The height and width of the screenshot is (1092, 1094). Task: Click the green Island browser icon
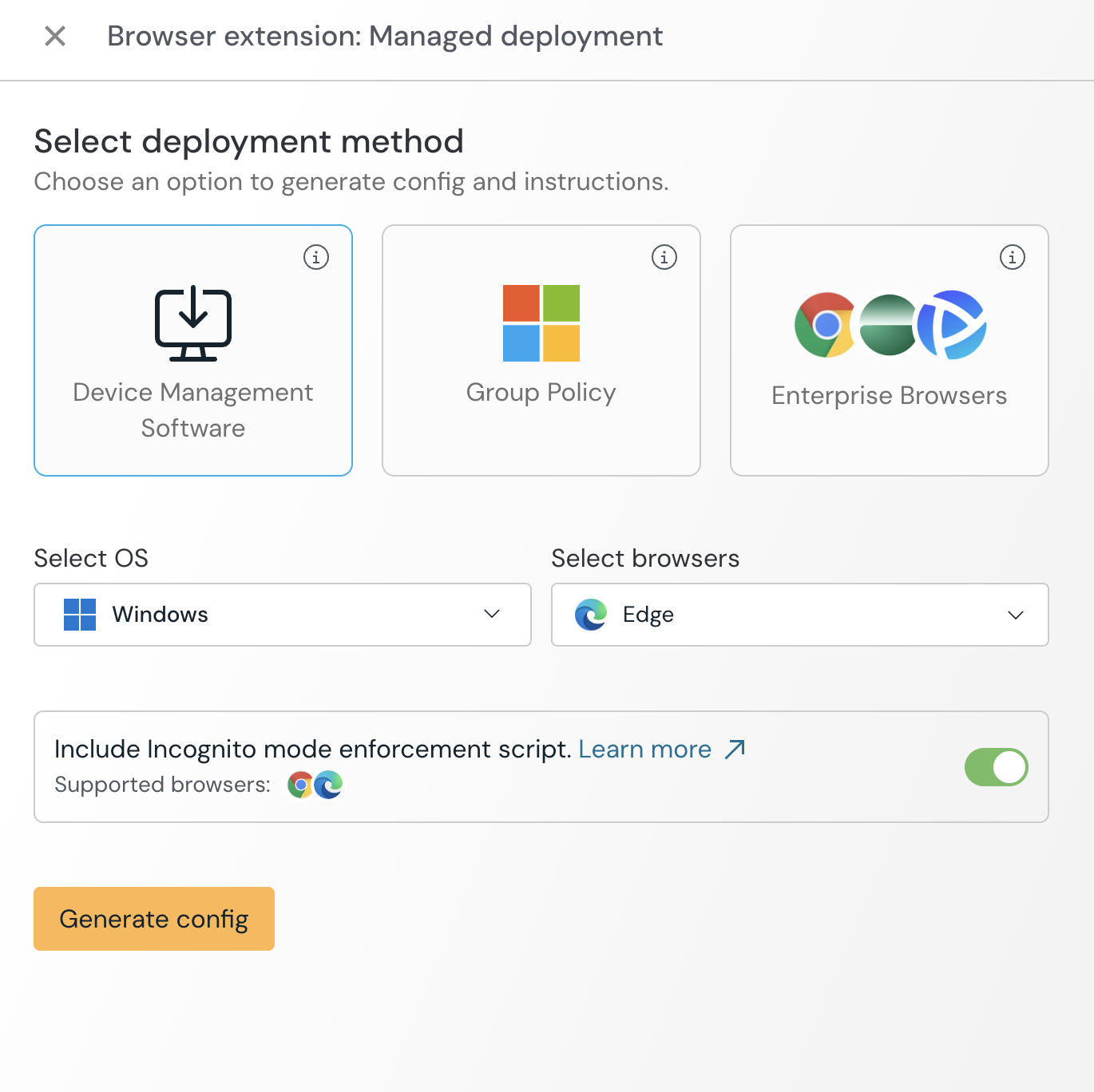[888, 325]
